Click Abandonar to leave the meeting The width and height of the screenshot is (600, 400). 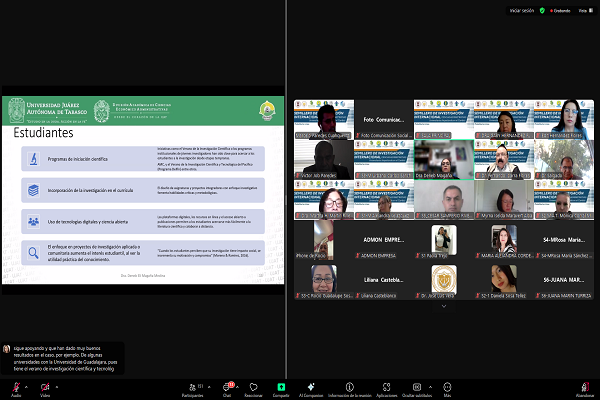(x=586, y=387)
